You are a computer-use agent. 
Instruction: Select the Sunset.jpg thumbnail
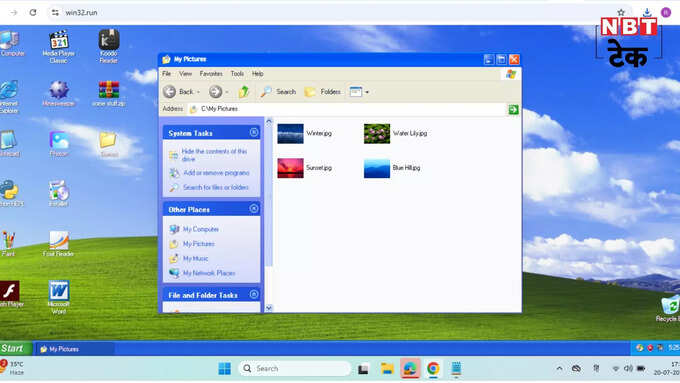(291, 168)
